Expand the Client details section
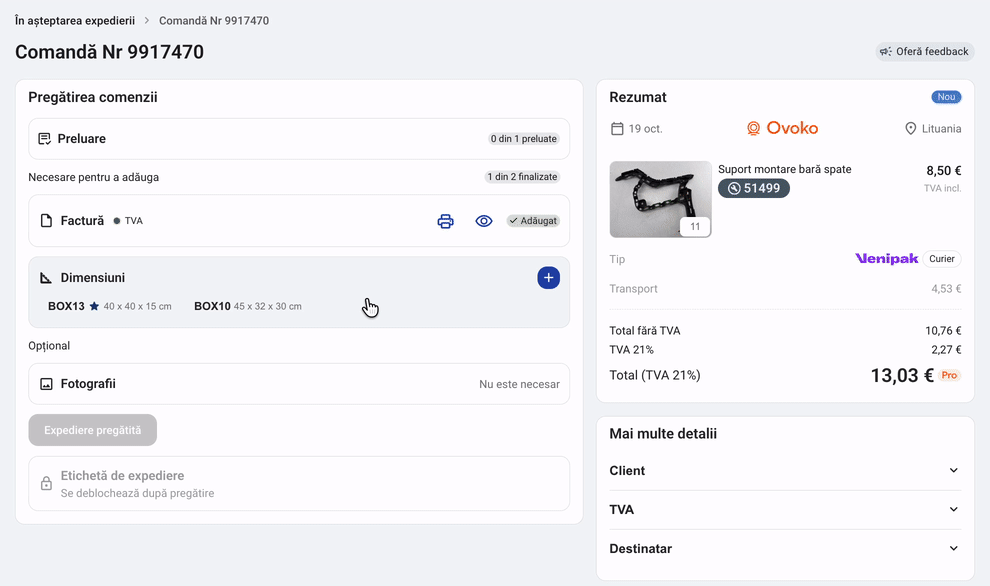Viewport: 990px width, 586px height. coord(785,470)
